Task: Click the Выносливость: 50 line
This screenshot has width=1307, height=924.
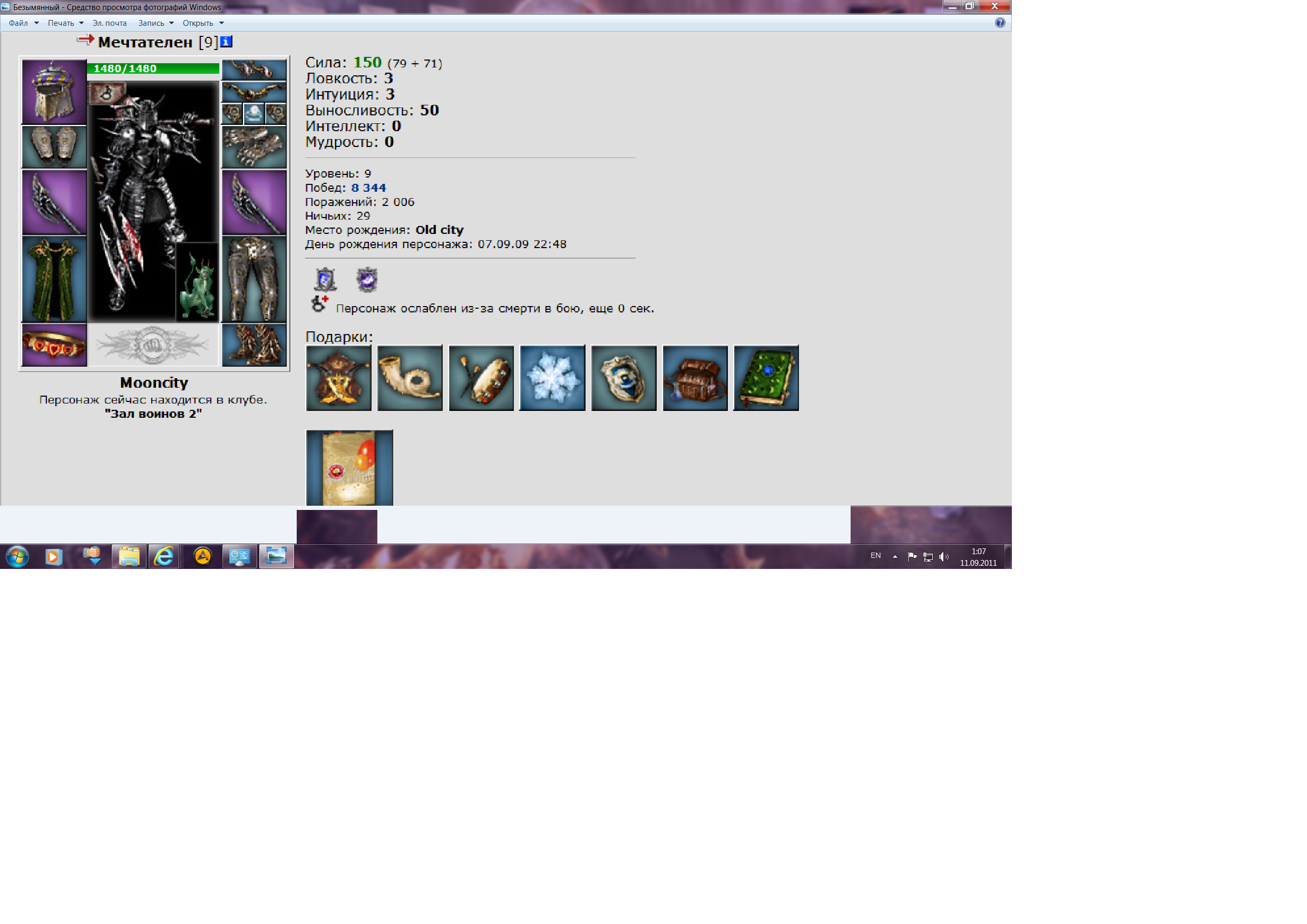Action: (372, 111)
